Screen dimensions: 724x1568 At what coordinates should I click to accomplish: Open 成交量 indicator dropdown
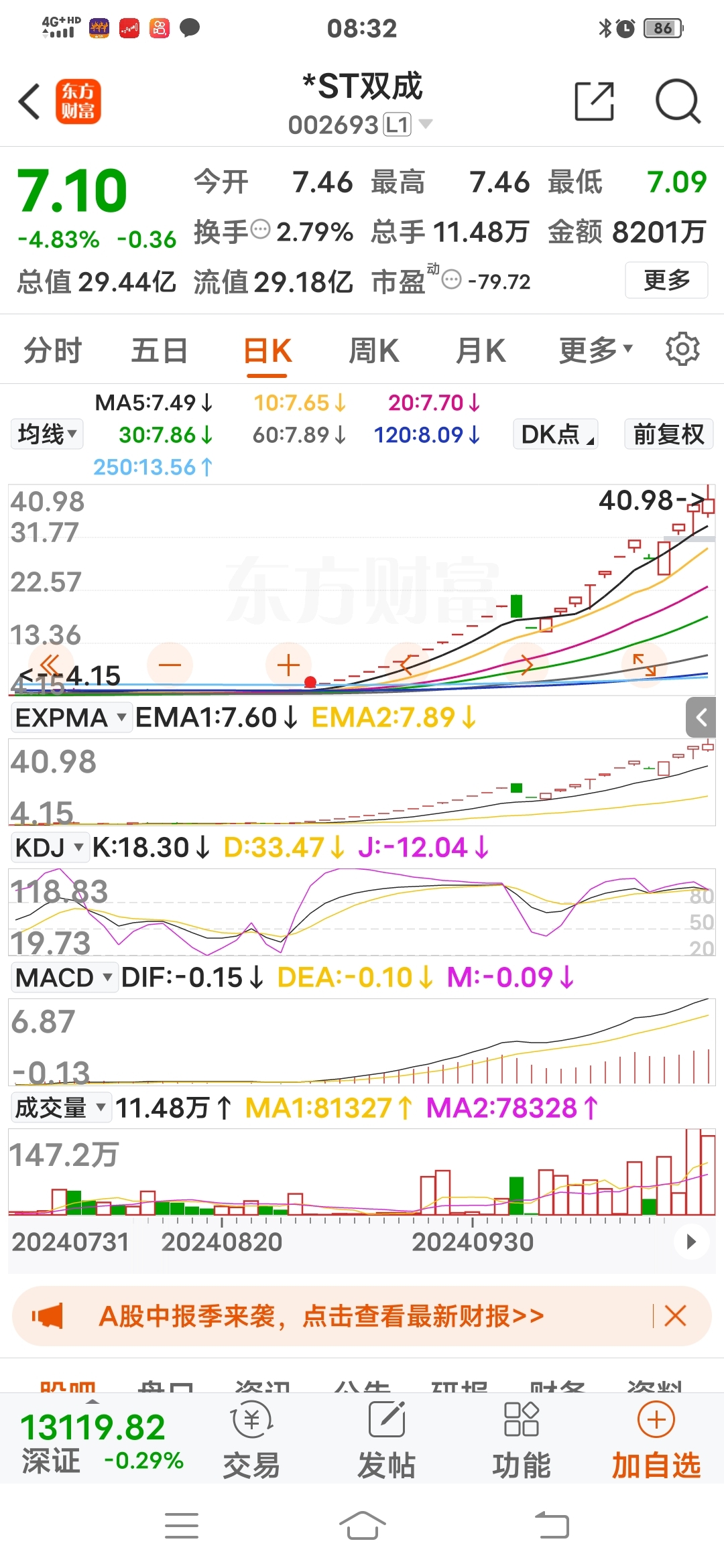coord(60,1108)
